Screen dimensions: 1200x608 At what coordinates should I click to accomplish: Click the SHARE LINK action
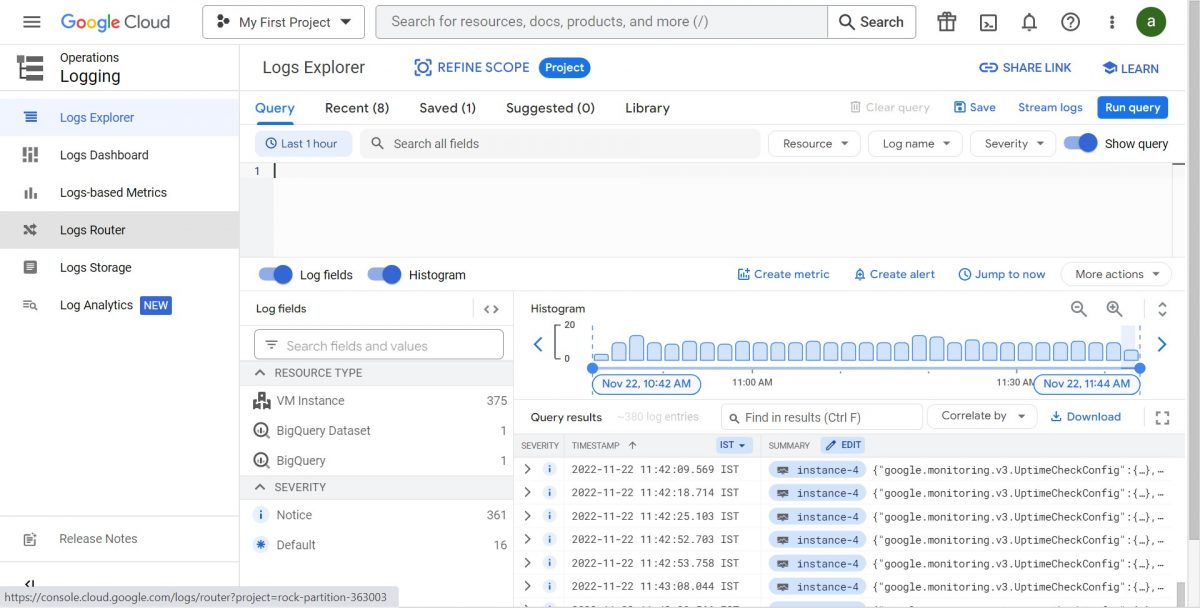[1025, 67]
